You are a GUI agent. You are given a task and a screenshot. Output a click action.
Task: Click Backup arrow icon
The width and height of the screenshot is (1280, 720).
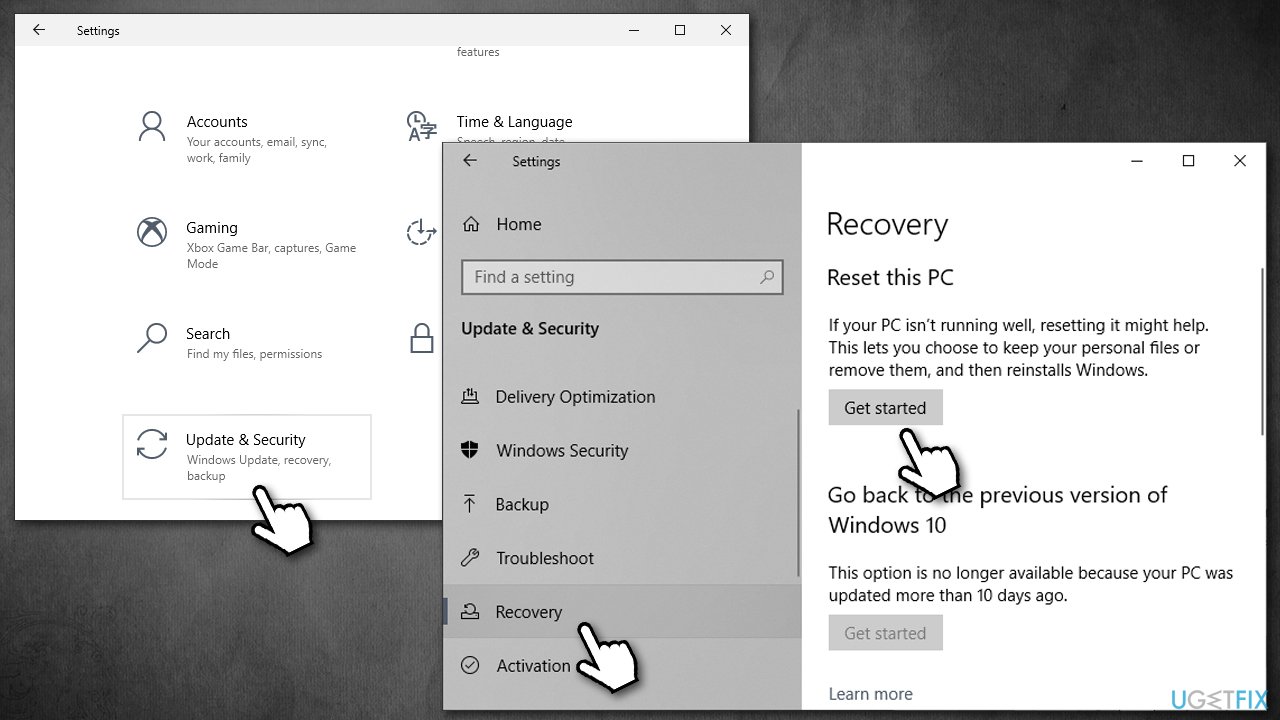[470, 504]
